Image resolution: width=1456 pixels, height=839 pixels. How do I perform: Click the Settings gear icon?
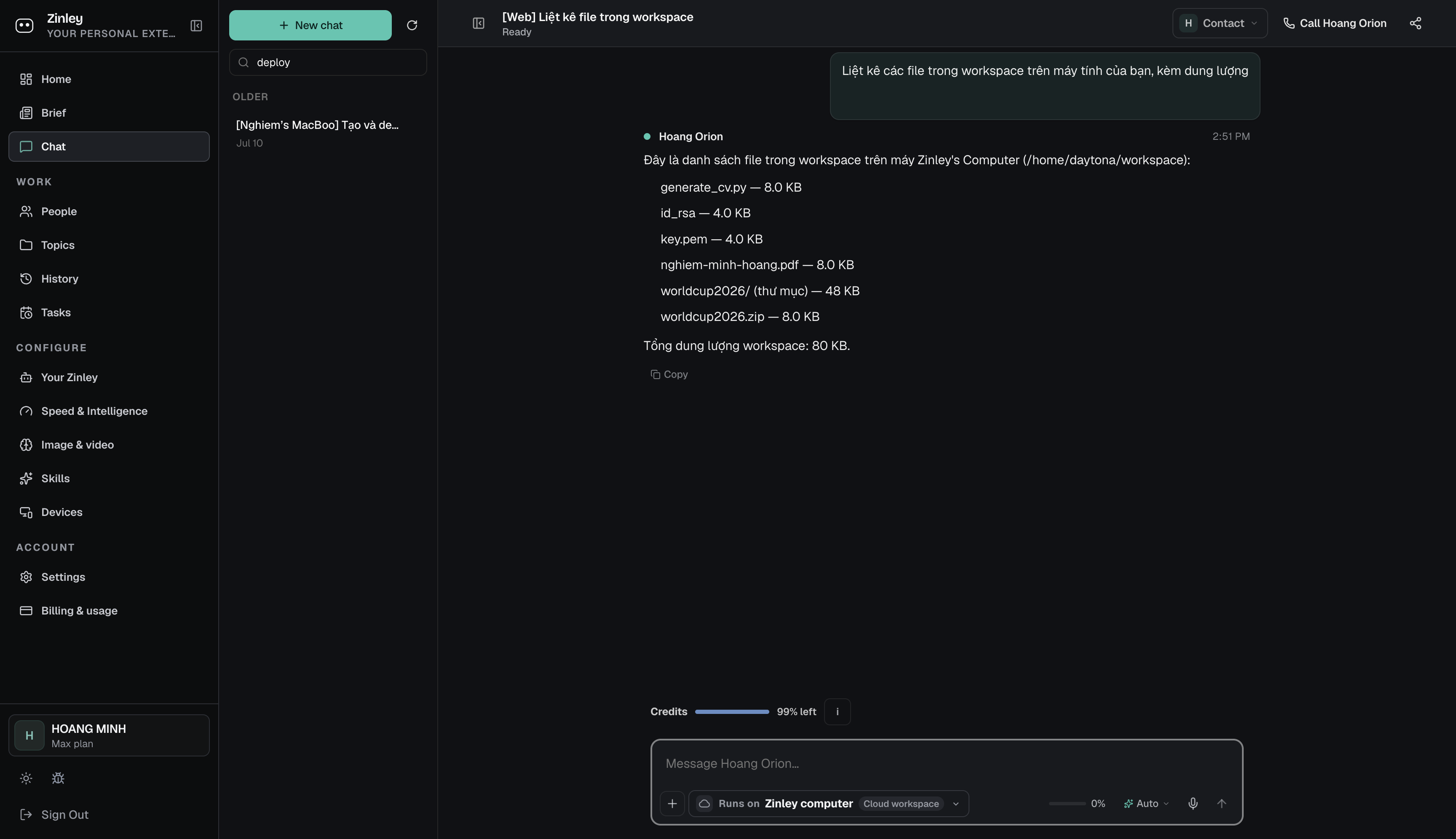(x=26, y=577)
